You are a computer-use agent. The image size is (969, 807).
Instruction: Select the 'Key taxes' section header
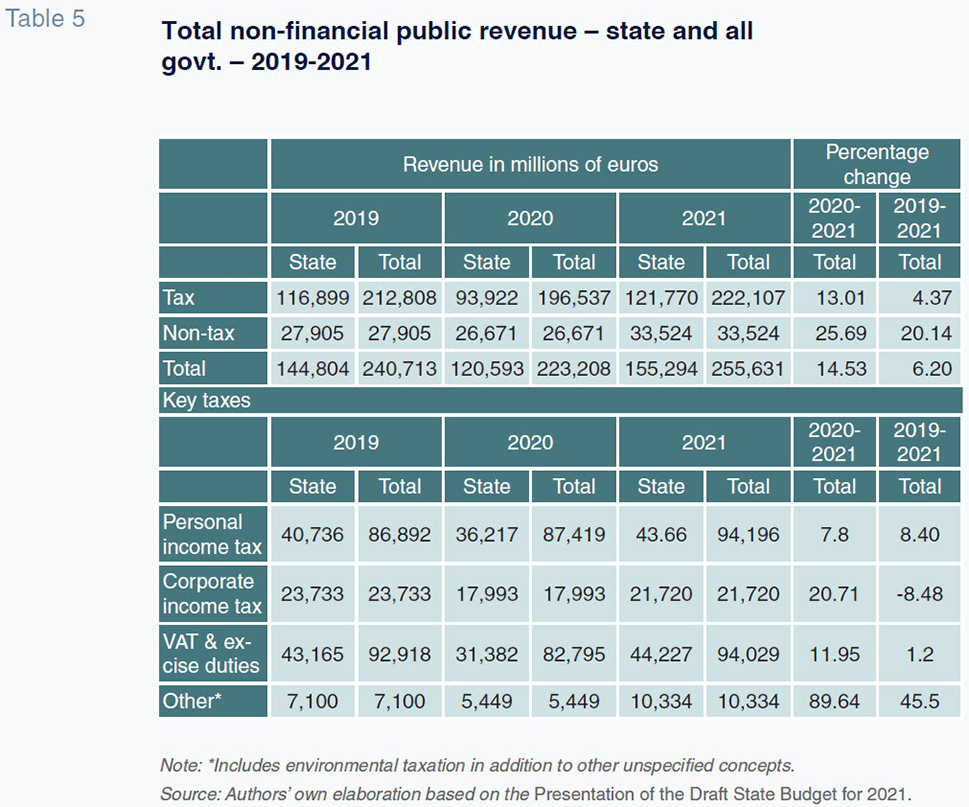[560, 400]
